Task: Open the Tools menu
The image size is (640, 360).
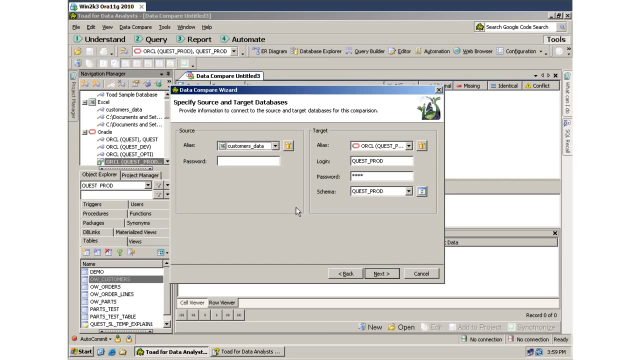Action: point(164,27)
